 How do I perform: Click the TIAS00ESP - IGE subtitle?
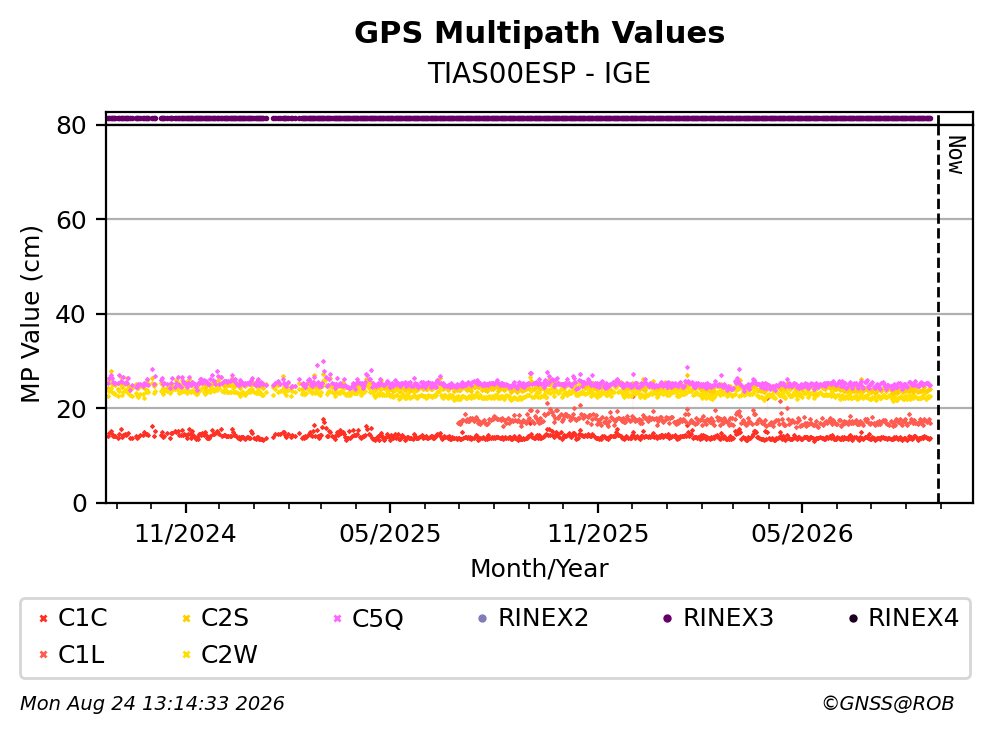pyautogui.click(x=540, y=73)
